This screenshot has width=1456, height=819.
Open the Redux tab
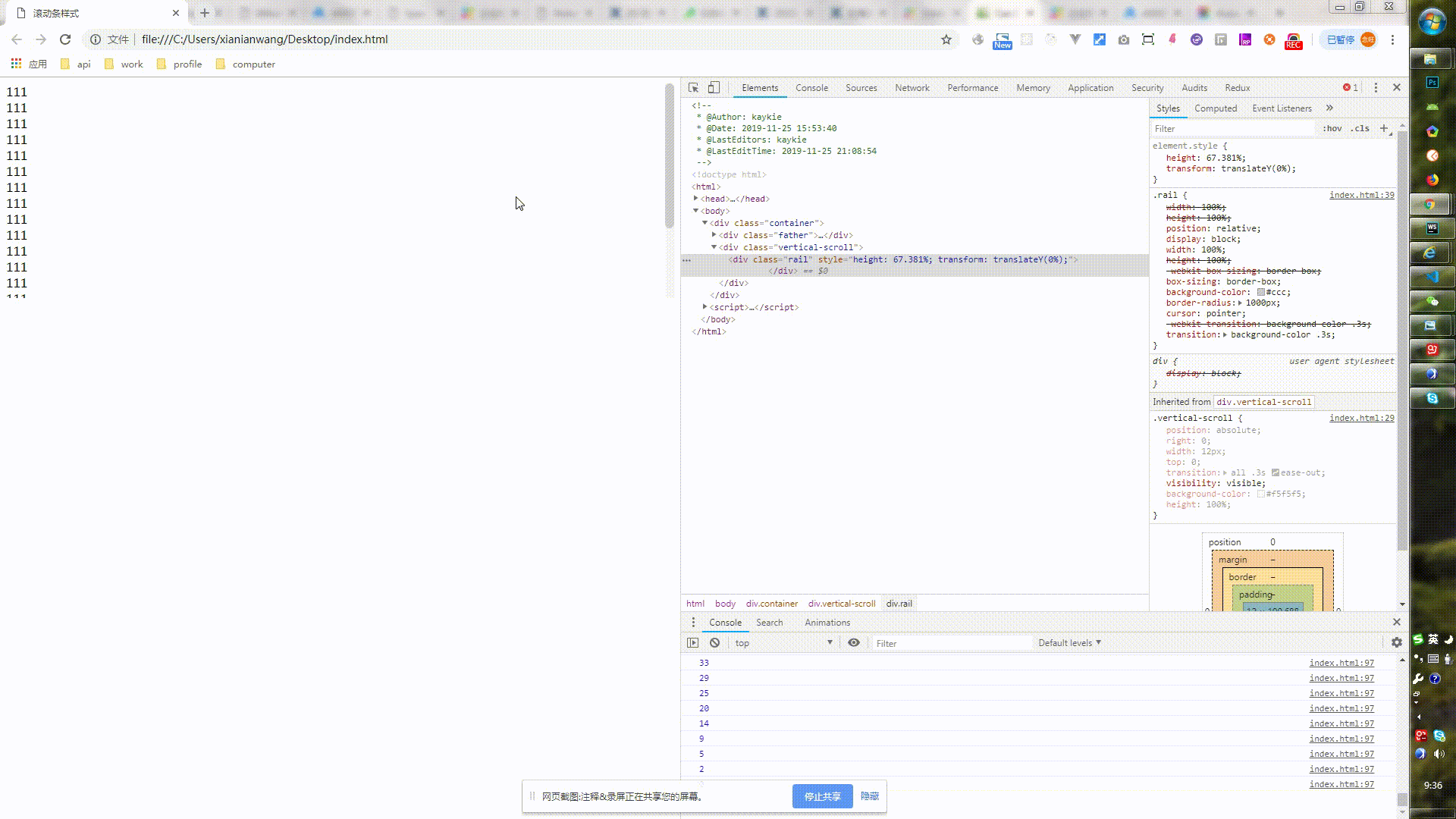coord(1237,88)
